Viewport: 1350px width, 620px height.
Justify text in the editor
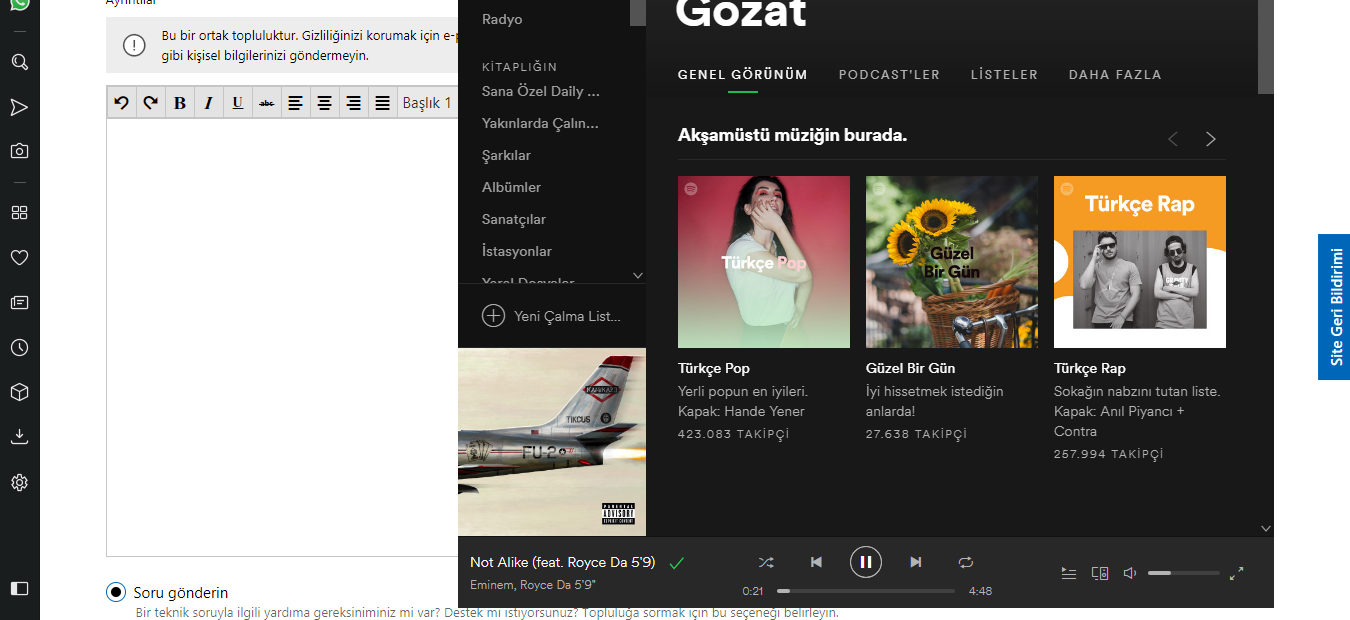pos(383,102)
